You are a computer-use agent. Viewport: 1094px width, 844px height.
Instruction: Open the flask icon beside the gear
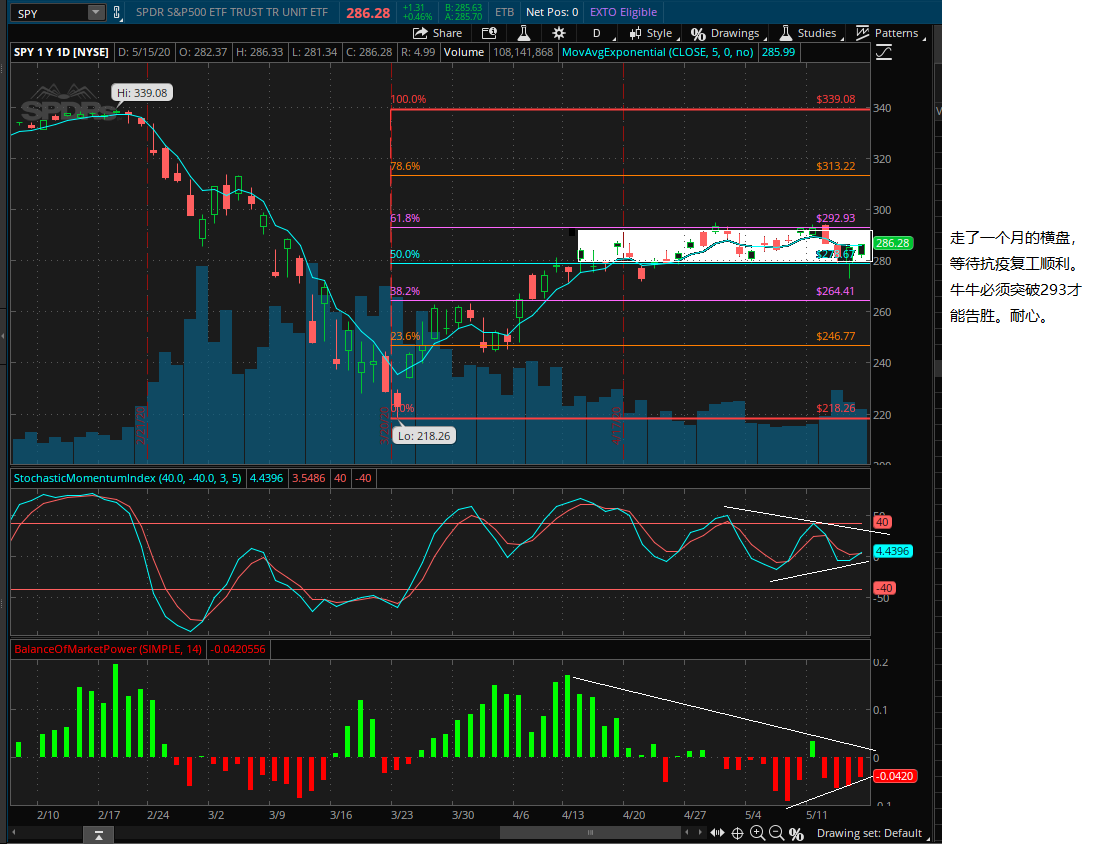pyautogui.click(x=524, y=33)
